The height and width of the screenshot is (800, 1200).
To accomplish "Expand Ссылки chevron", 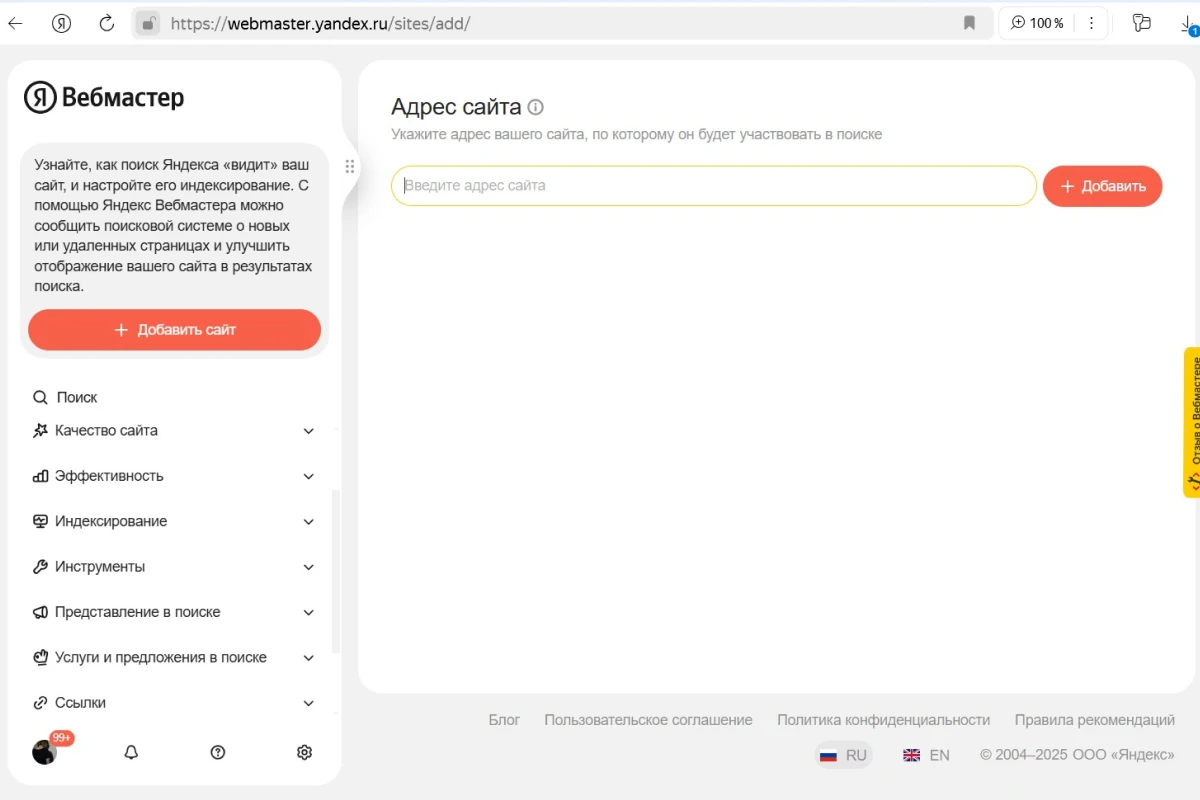I will [309, 704].
